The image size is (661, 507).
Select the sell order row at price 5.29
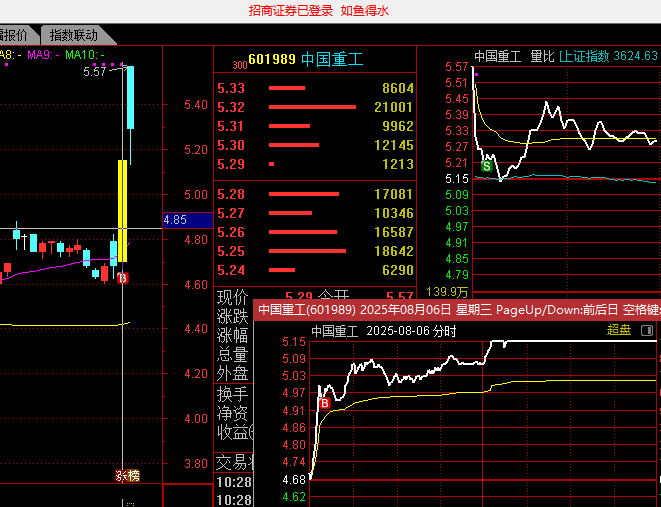(315, 164)
